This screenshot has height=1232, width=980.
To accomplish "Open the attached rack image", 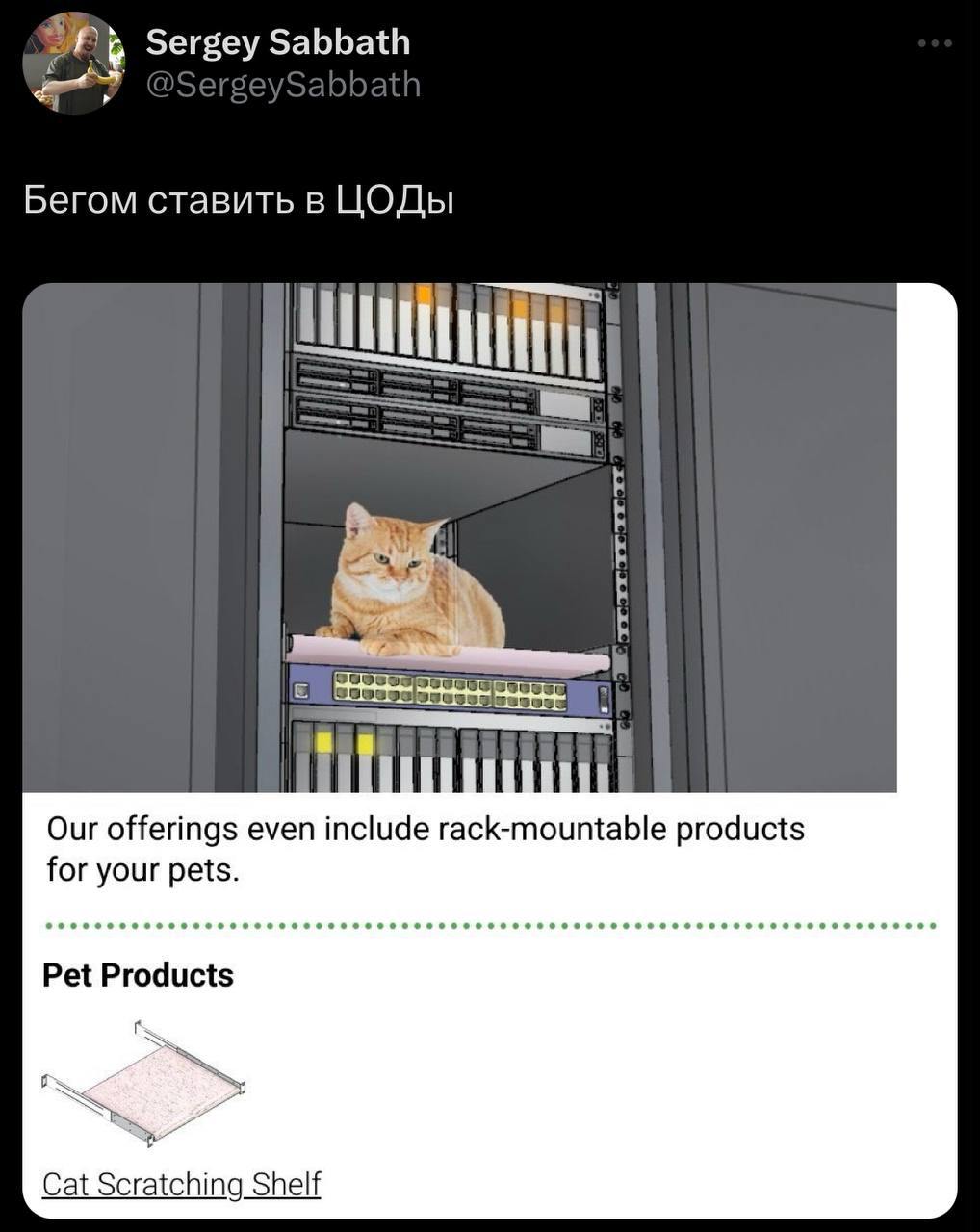I will (459, 537).
